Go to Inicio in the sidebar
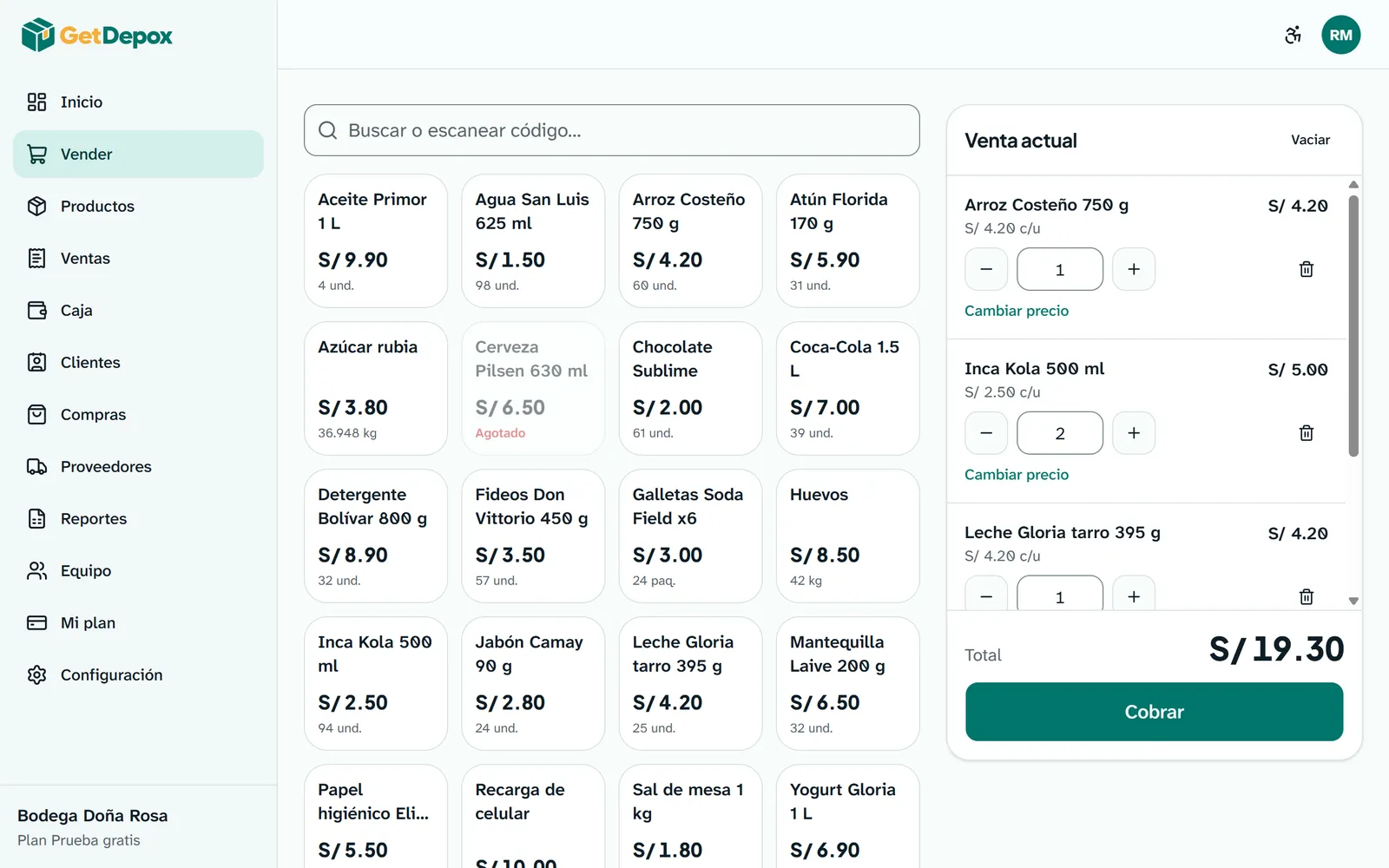 [x=138, y=102]
